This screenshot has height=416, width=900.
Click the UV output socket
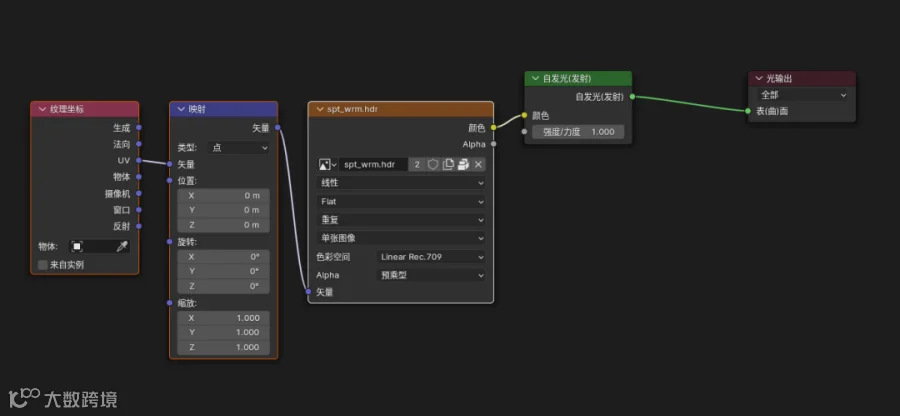(139, 161)
